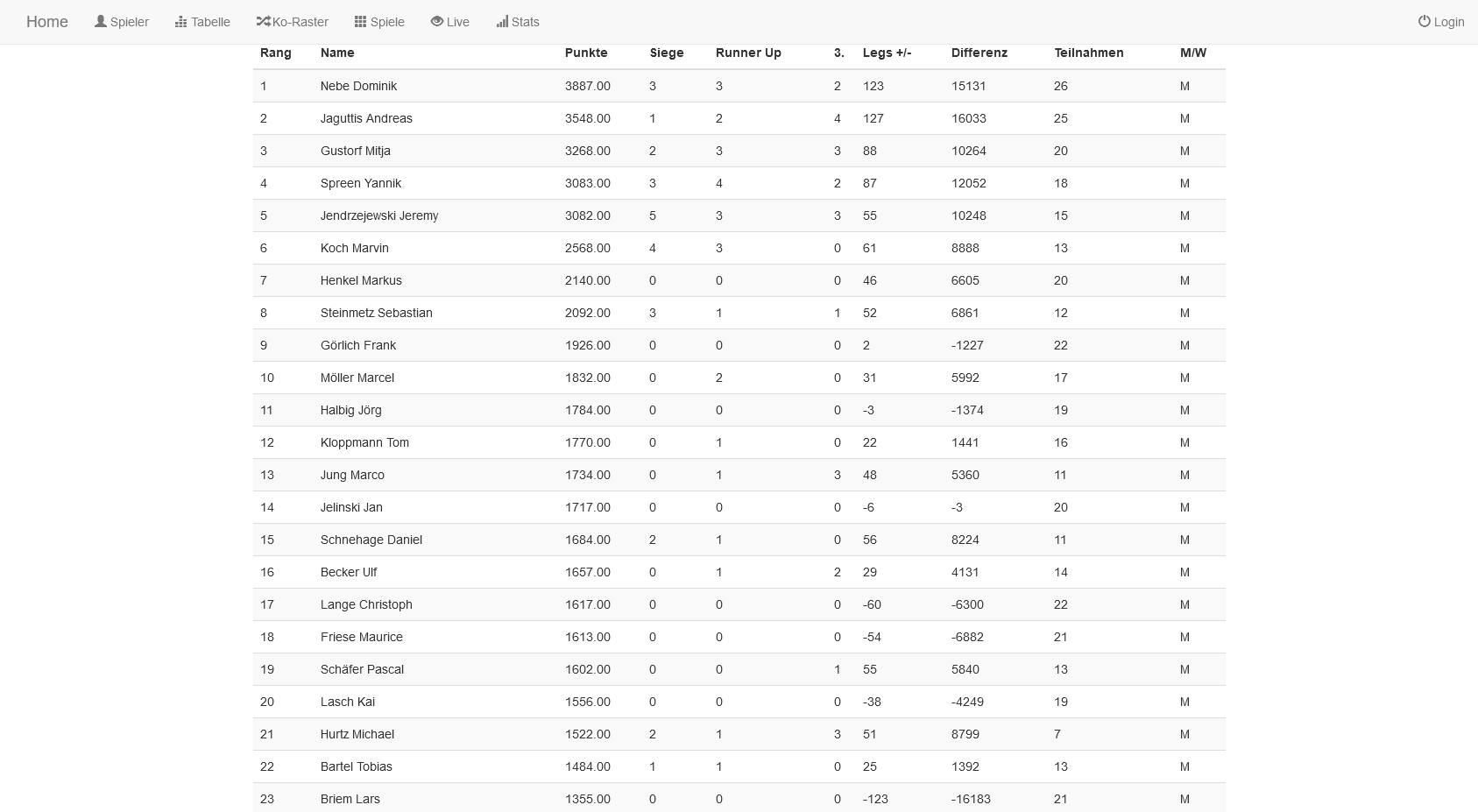1478x812 pixels.
Task: Click the Name column header
Action: (337, 53)
